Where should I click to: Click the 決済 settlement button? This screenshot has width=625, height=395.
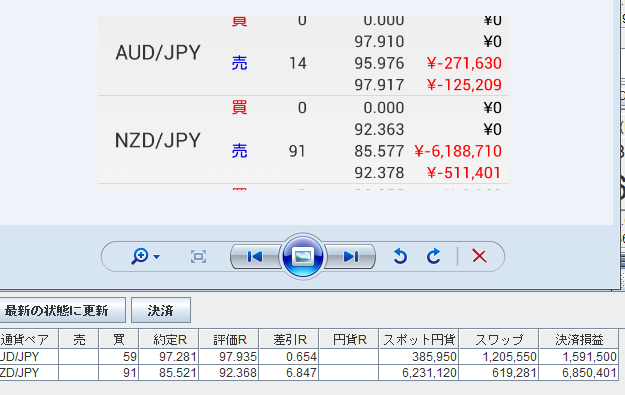coord(161,310)
